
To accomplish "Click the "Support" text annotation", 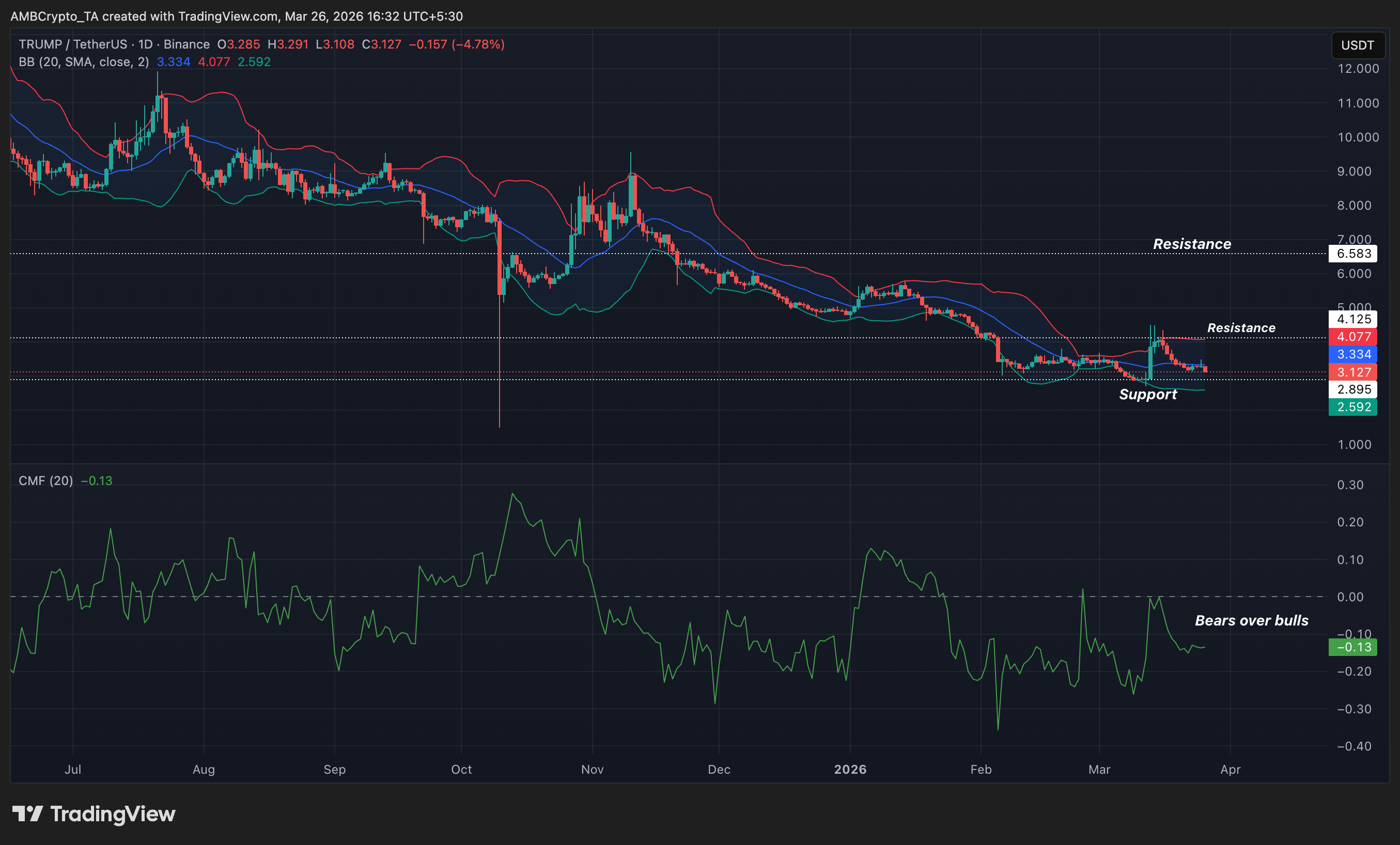I will [x=1148, y=395].
